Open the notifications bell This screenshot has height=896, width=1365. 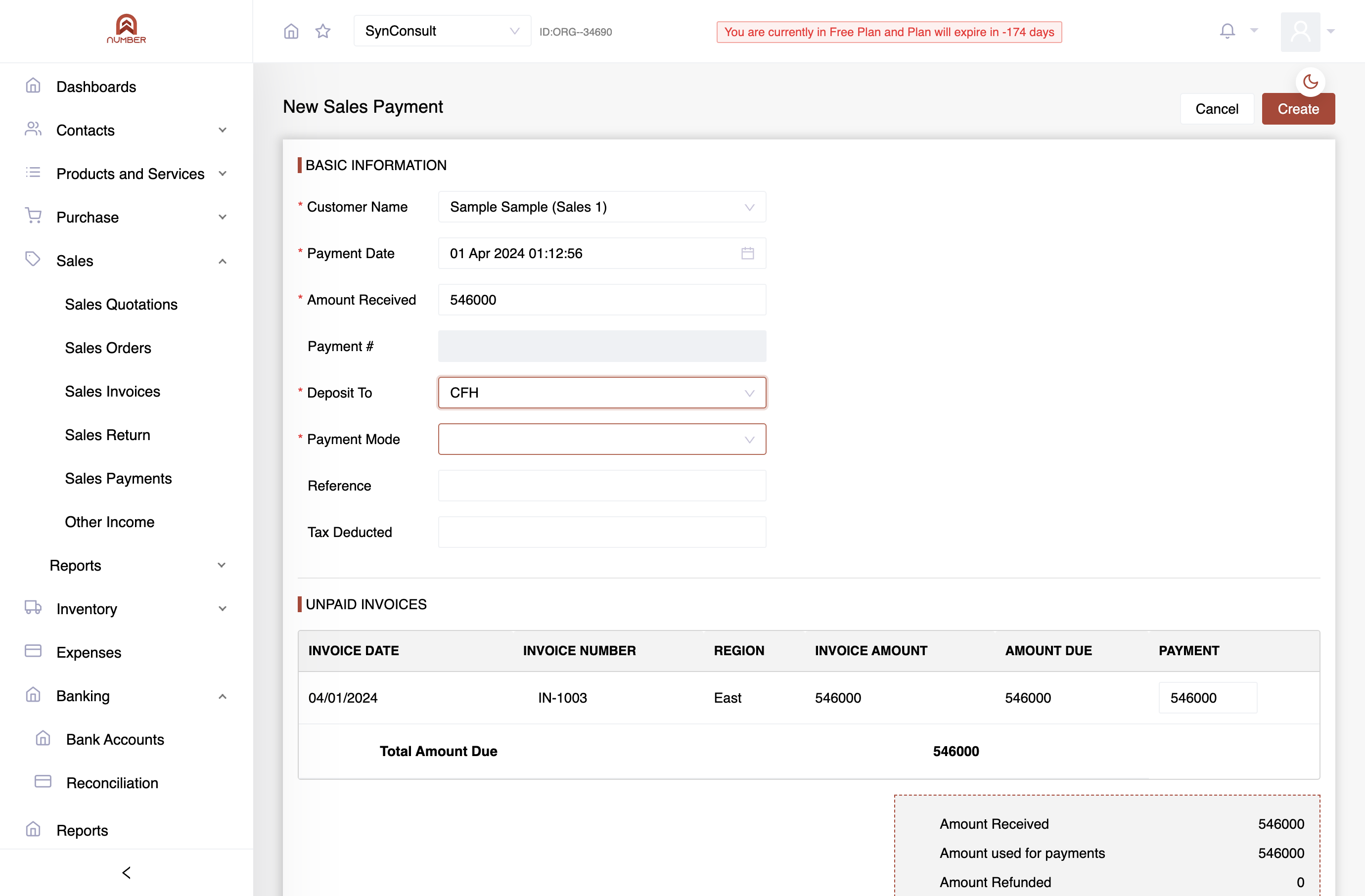1227,31
